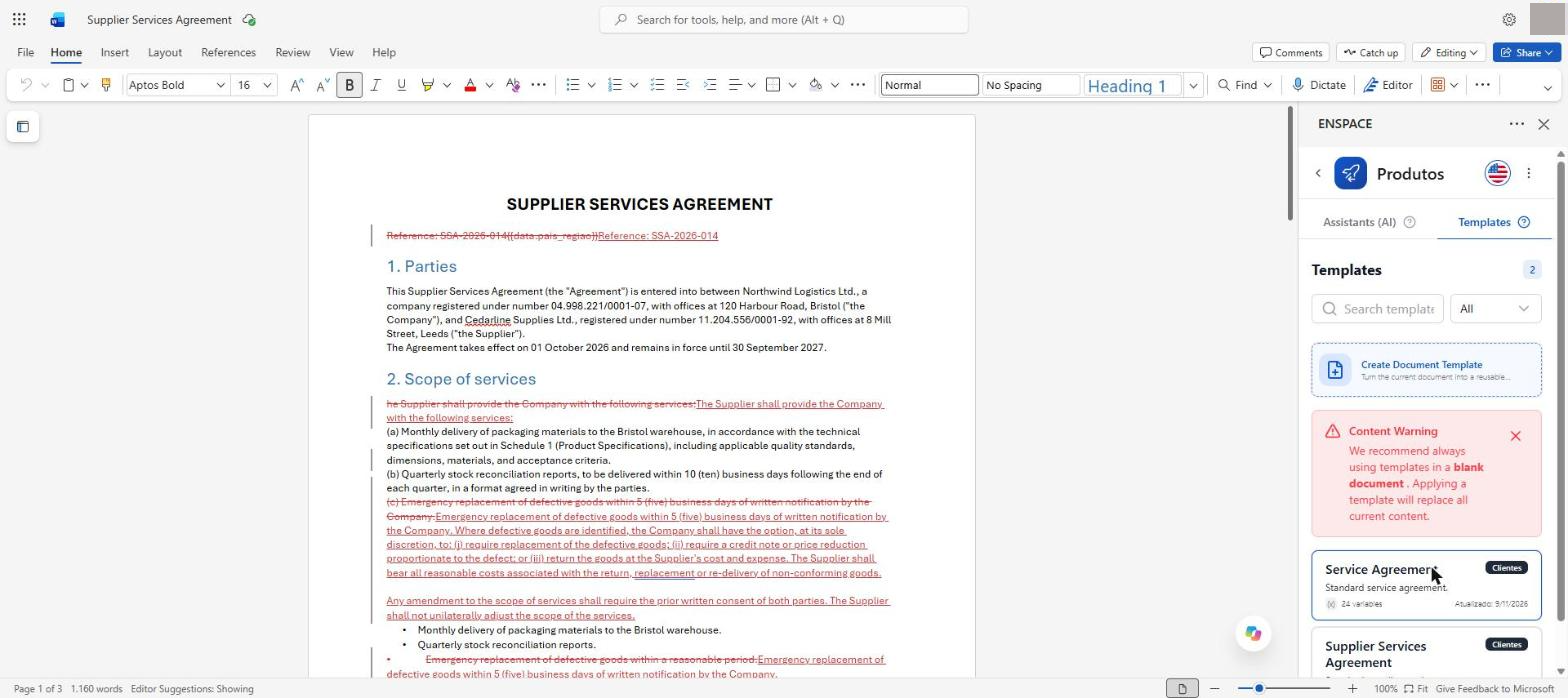Go back with the ENSPACE chevron
The image size is (1568, 698).
point(1318,173)
